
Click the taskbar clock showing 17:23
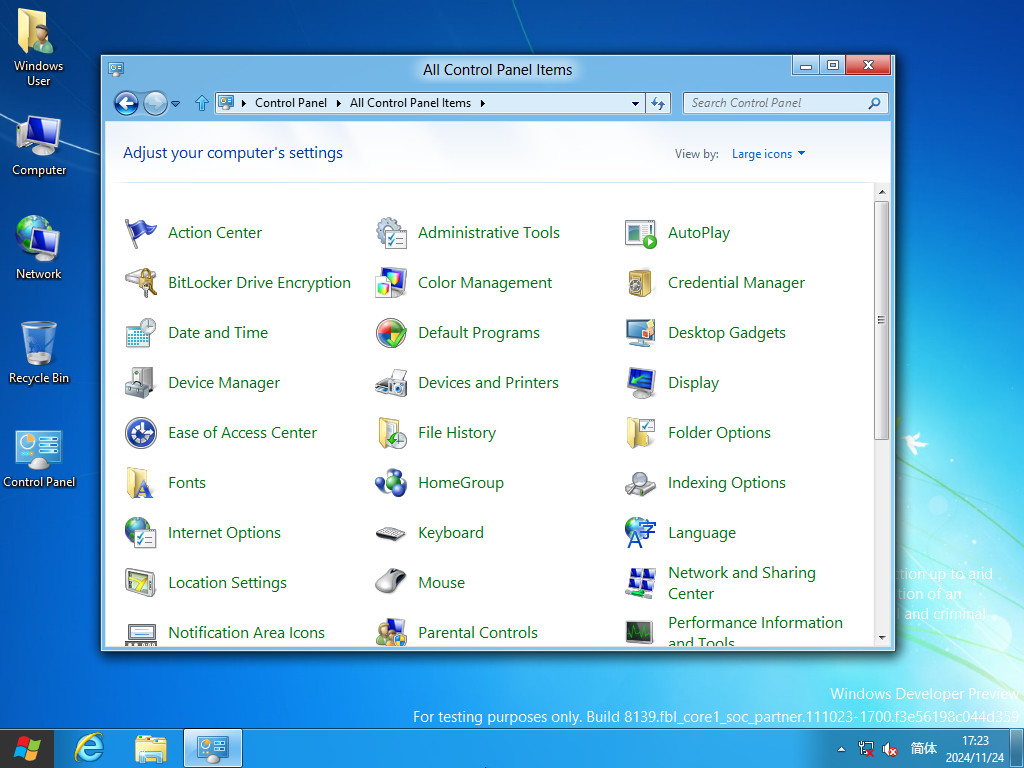(x=975, y=749)
